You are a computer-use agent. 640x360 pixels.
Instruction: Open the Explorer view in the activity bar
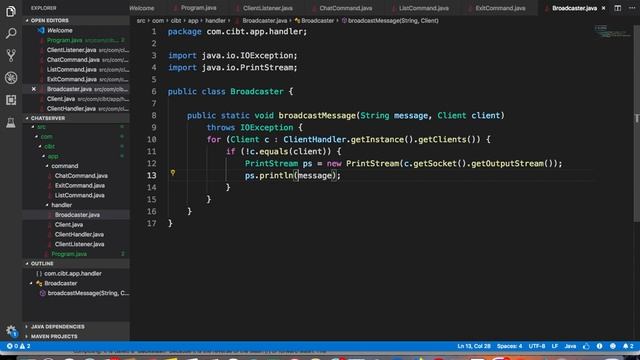(11, 11)
